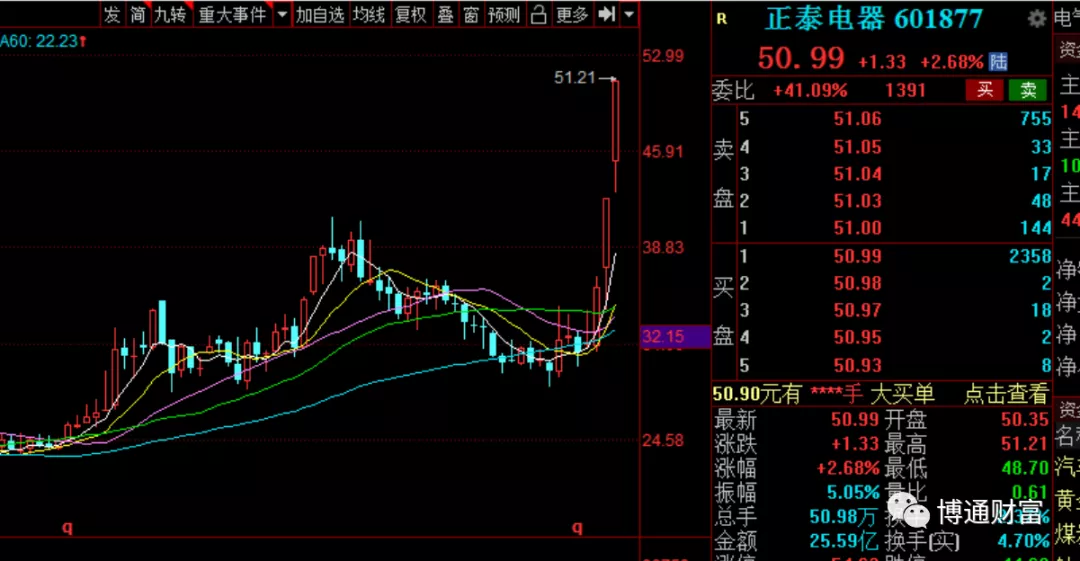Click the 开盘 value 50.35
The width and height of the screenshot is (1080, 561).
click(1025, 419)
